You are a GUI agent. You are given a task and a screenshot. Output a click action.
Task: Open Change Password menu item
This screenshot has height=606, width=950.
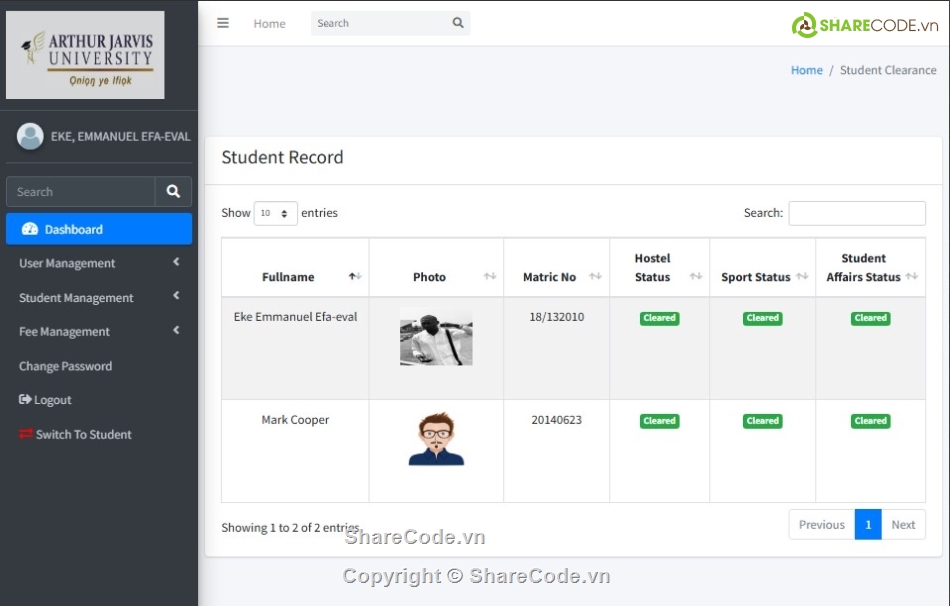tap(99, 366)
